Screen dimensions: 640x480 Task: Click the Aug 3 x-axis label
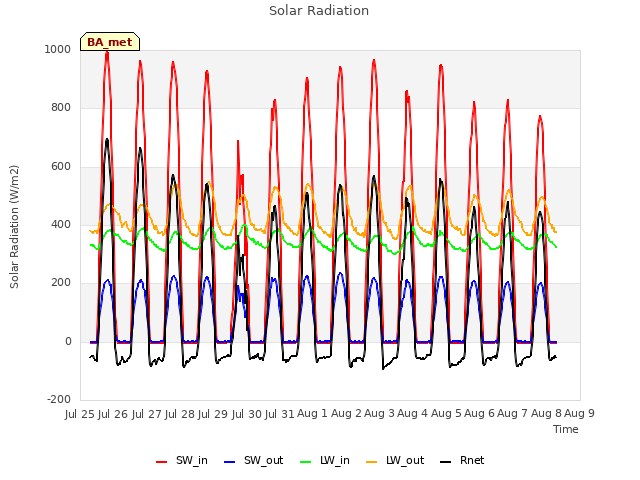coord(379,414)
